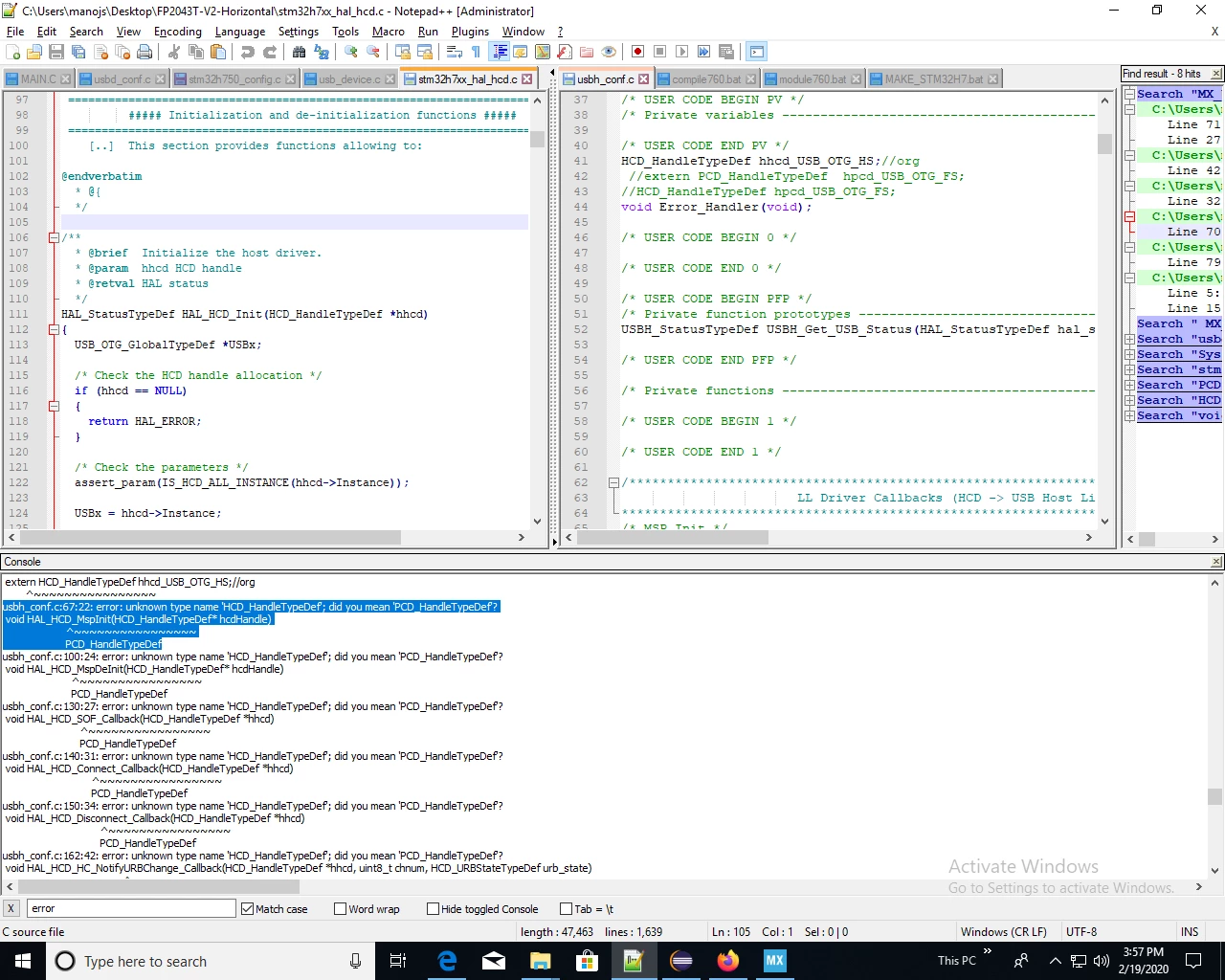Expand the Search "Sys results node
Image resolution: width=1225 pixels, height=980 pixels.
[1130, 354]
